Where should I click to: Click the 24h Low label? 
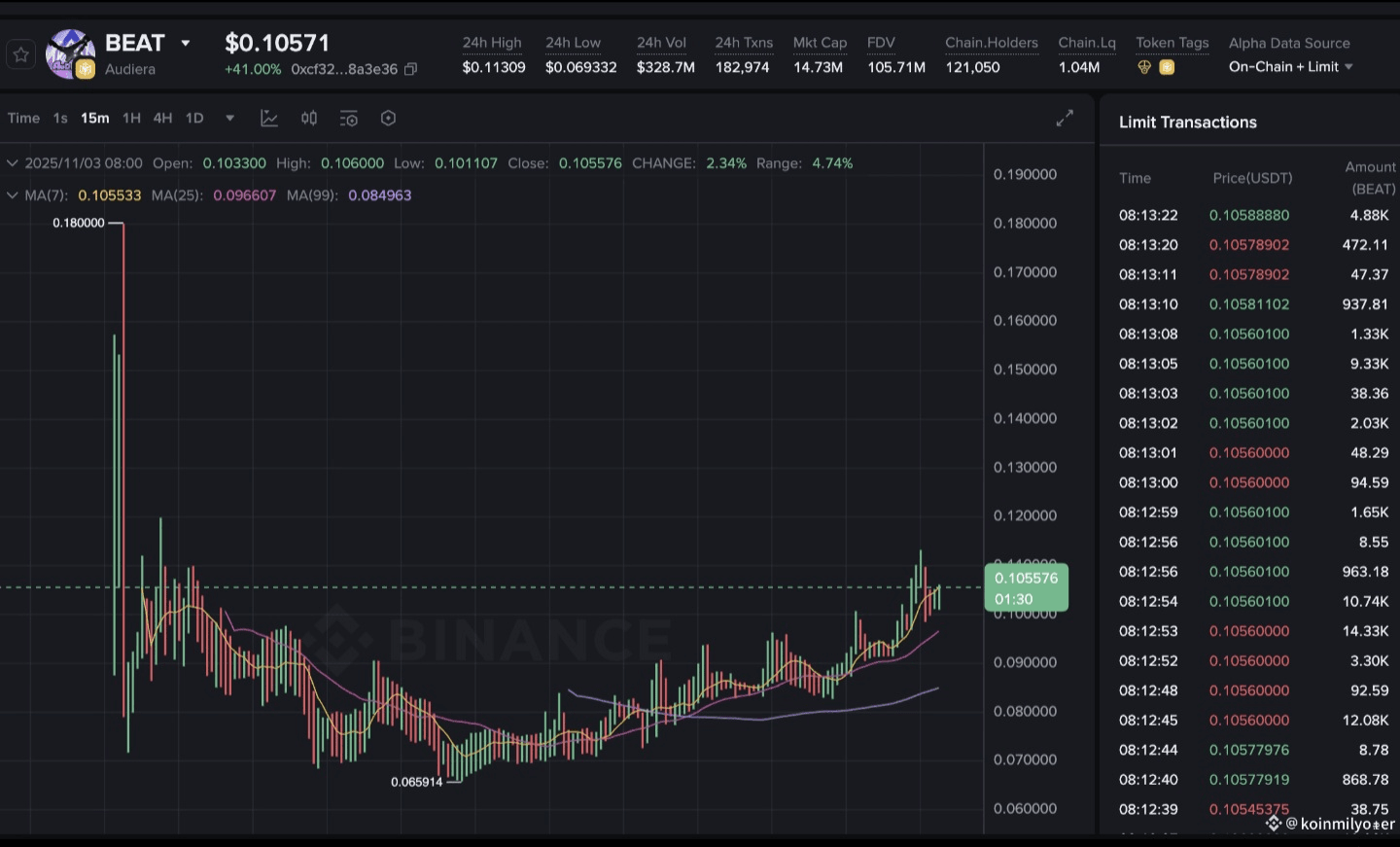(x=573, y=43)
